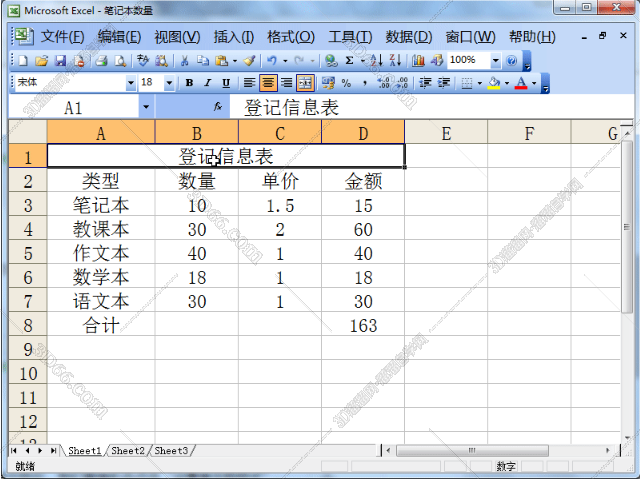Select the row 8 header
The image size is (640, 479).
27,326
